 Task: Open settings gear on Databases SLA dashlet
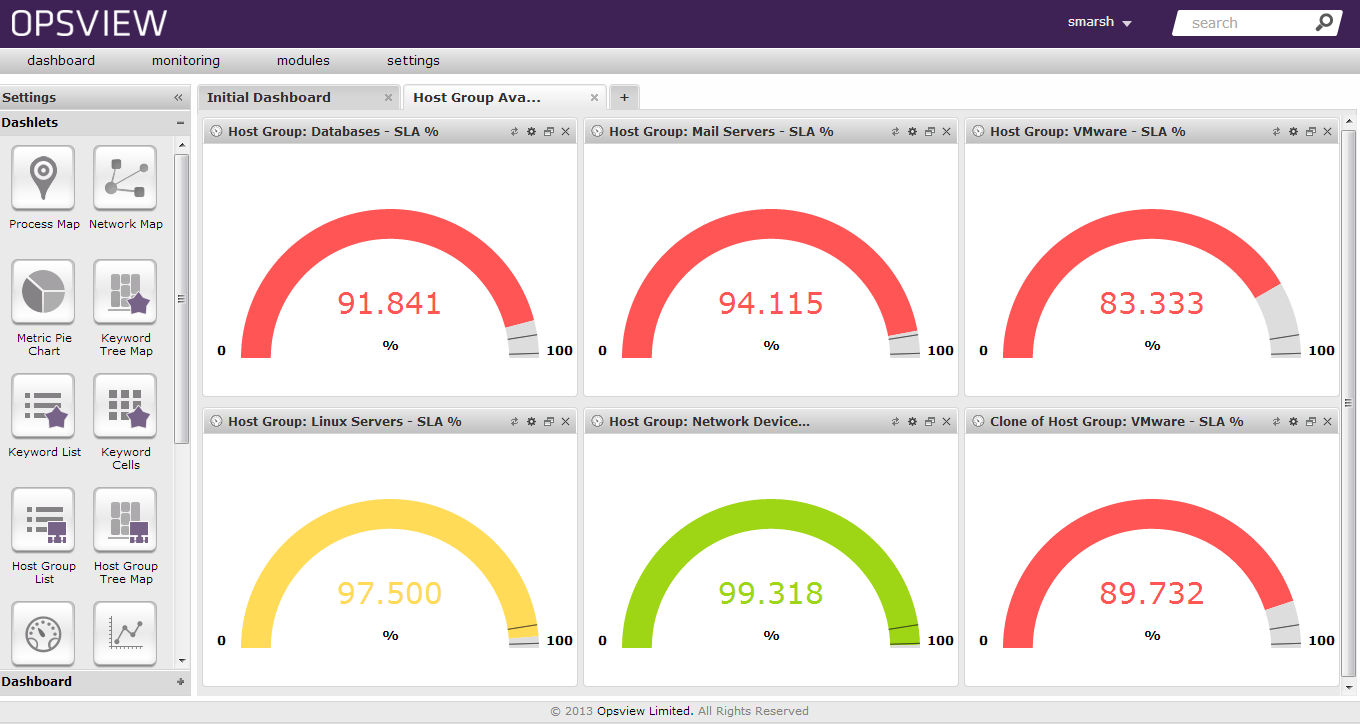[x=531, y=131]
